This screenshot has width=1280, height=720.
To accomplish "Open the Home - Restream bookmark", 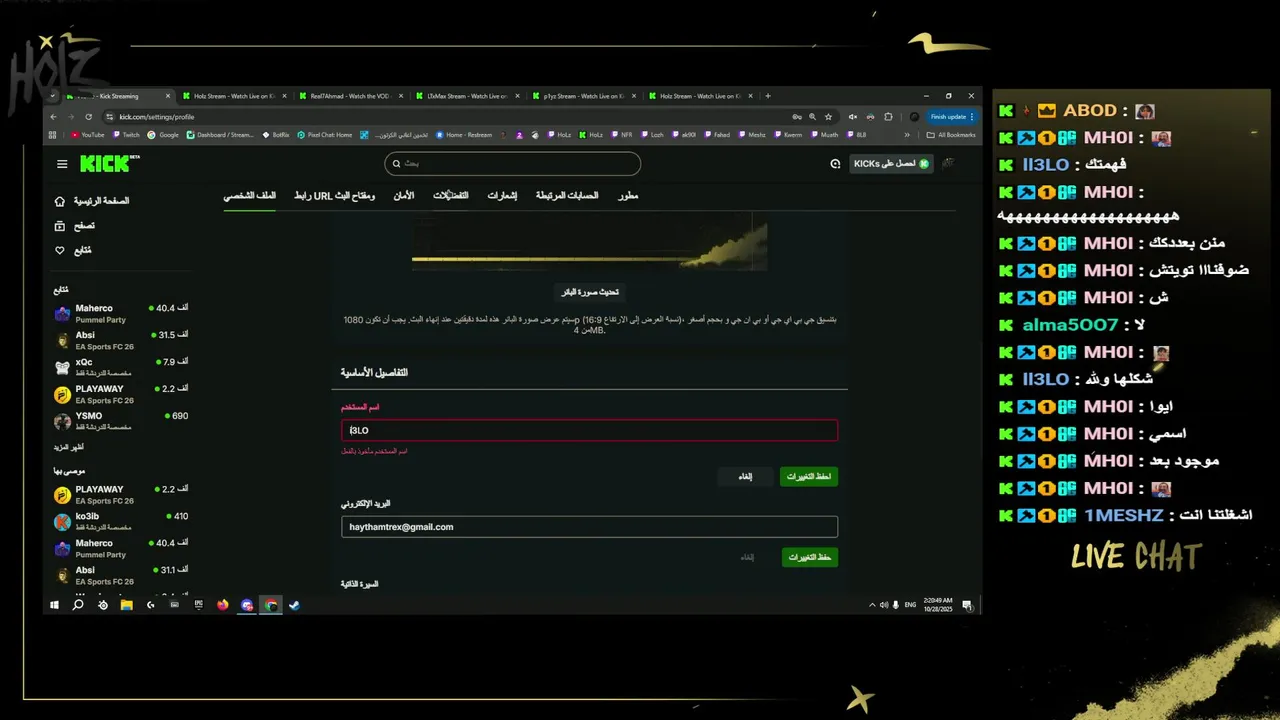I will 464,135.
